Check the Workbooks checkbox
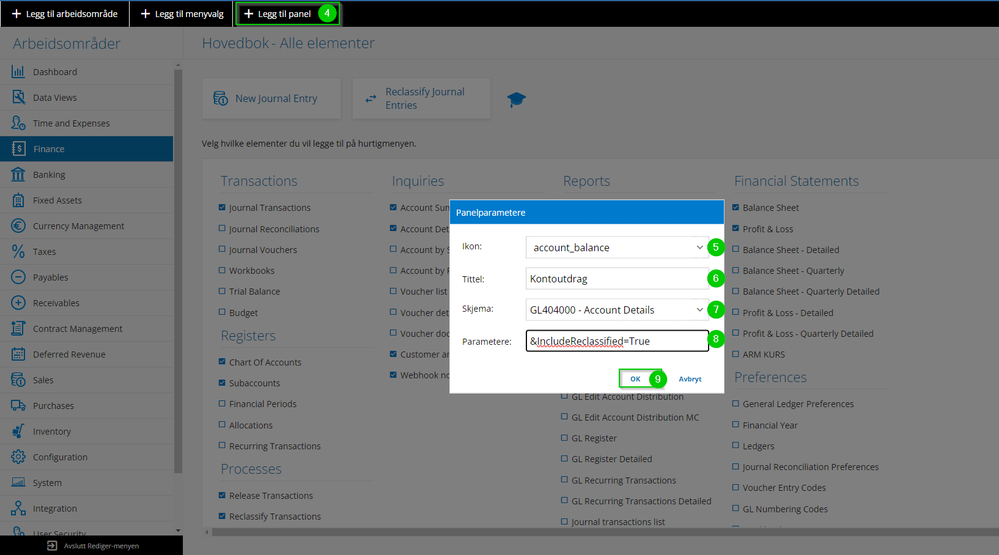Image resolution: width=999 pixels, height=555 pixels. 222,270
